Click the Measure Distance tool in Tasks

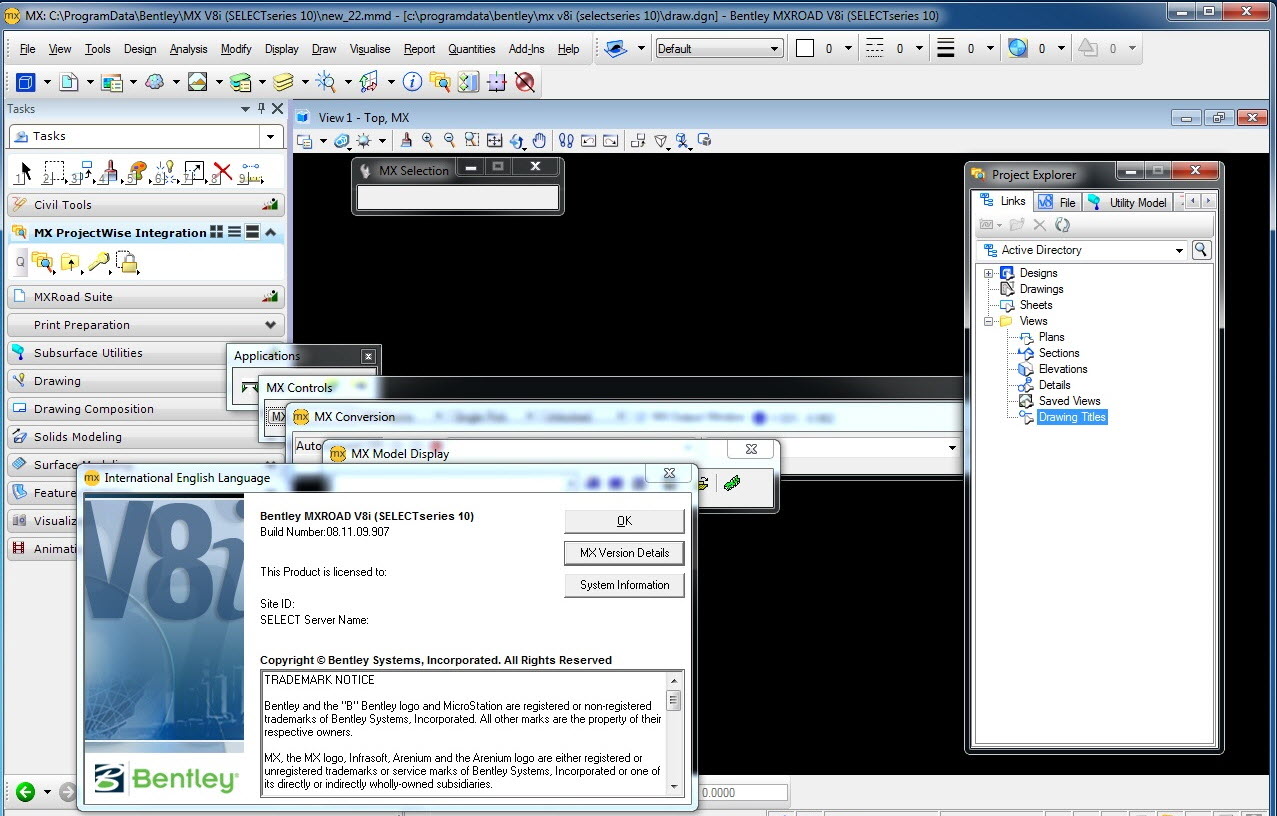pyautogui.click(x=250, y=172)
